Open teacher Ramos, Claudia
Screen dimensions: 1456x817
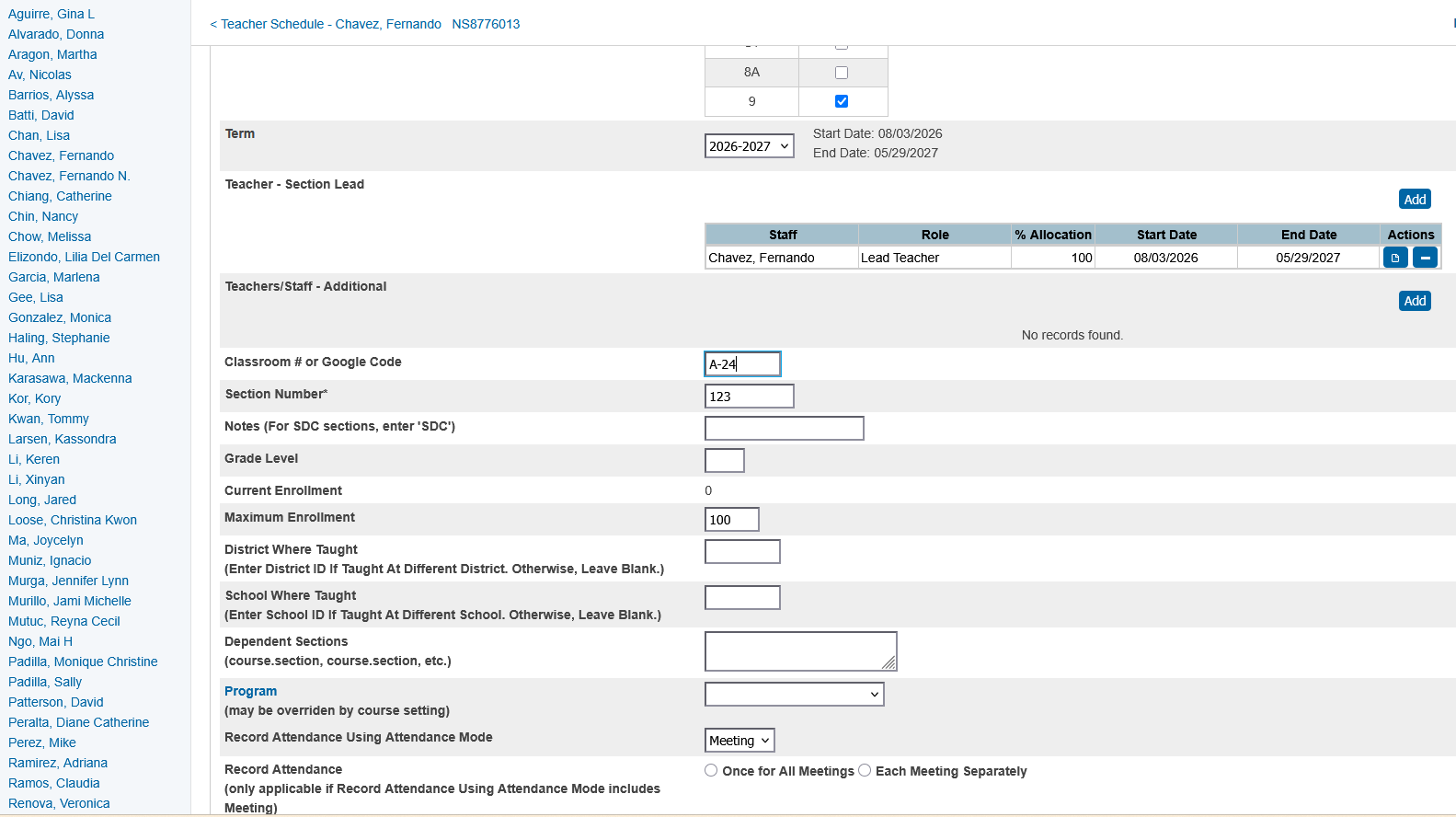point(54,783)
